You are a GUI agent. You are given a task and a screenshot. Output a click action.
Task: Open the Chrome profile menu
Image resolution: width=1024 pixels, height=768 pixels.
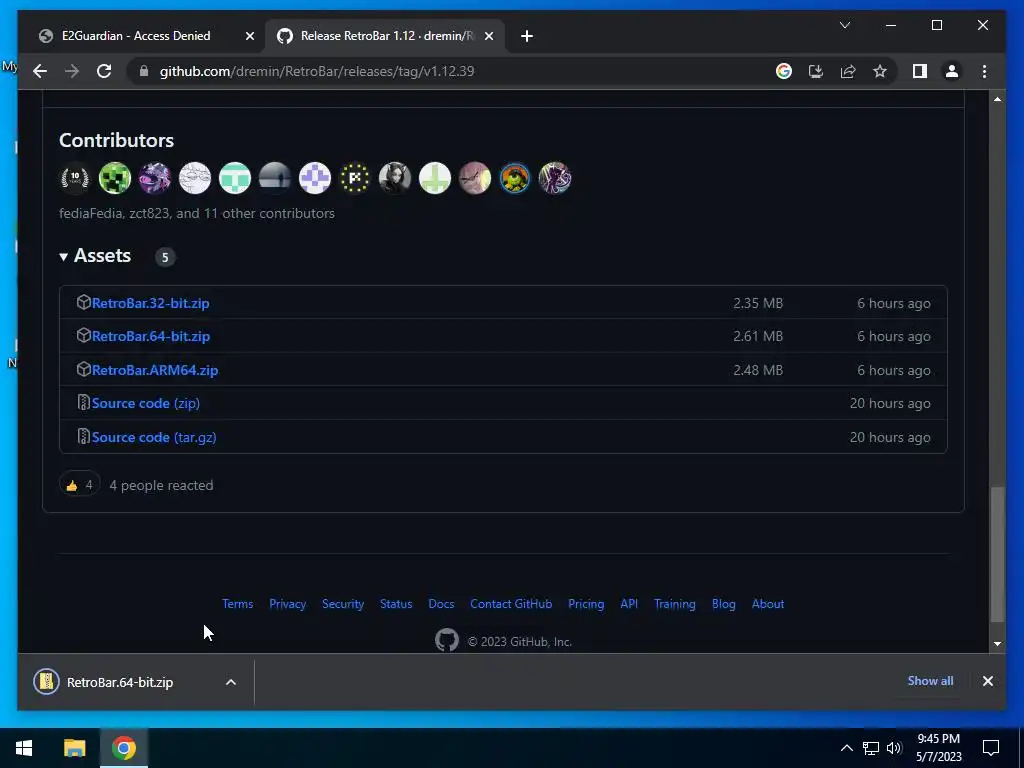click(952, 71)
